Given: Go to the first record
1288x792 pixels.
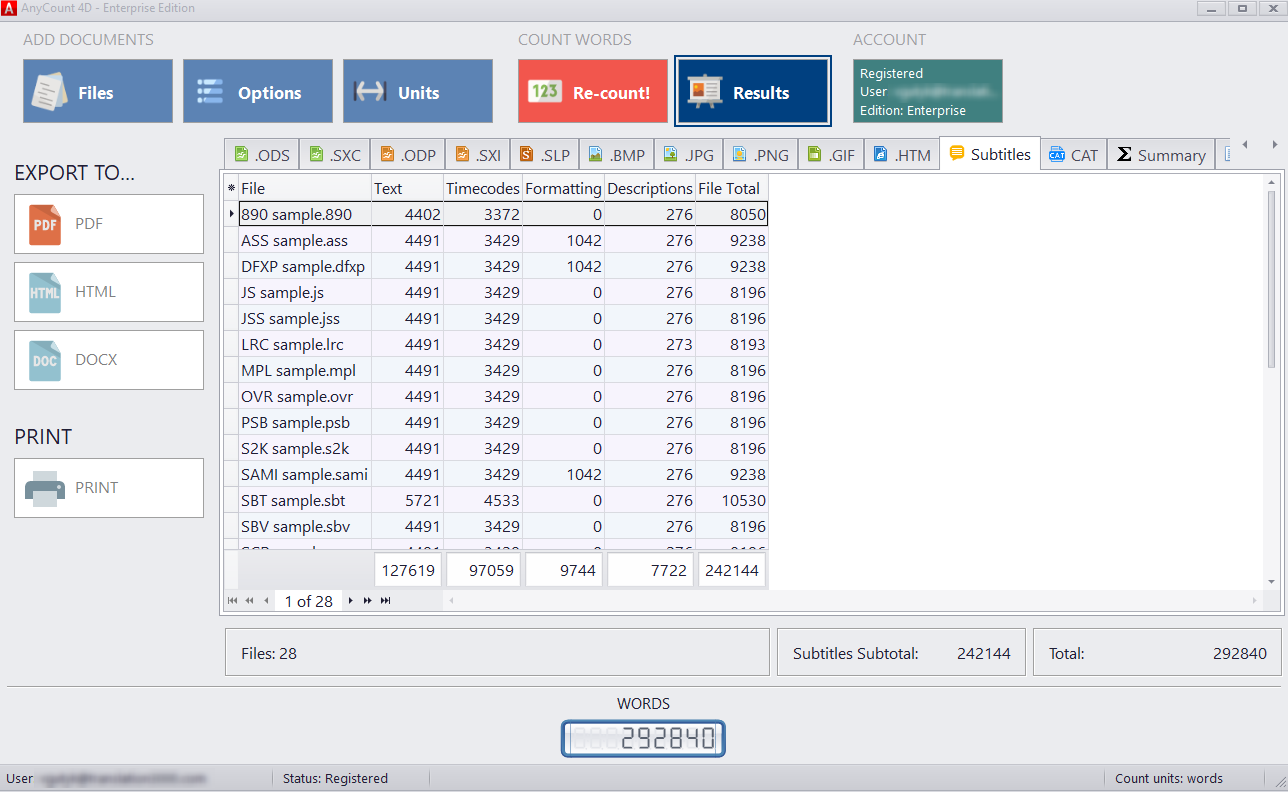Looking at the screenshot, I should click(x=232, y=601).
